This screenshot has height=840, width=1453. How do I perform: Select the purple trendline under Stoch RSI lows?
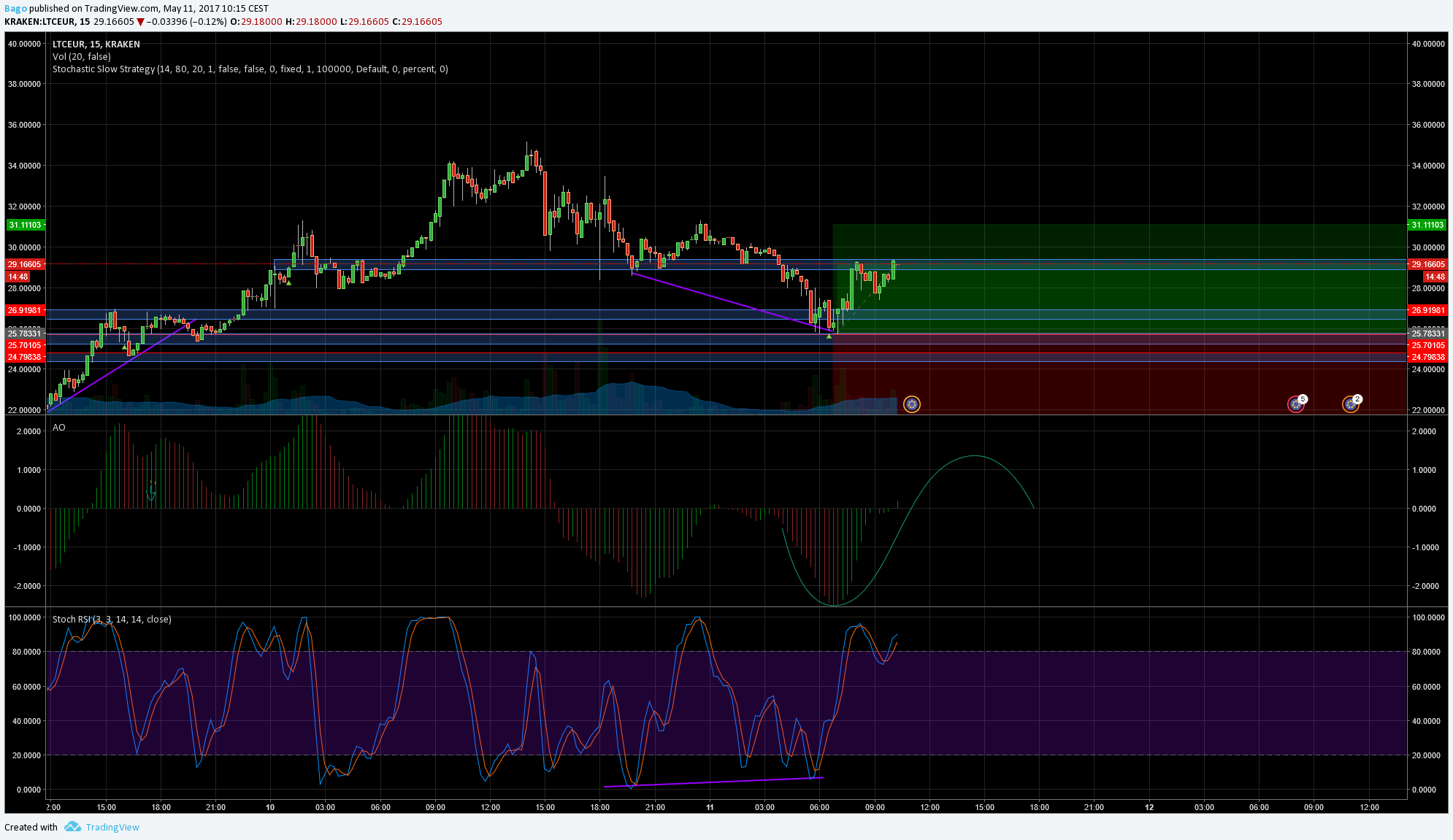[x=713, y=782]
